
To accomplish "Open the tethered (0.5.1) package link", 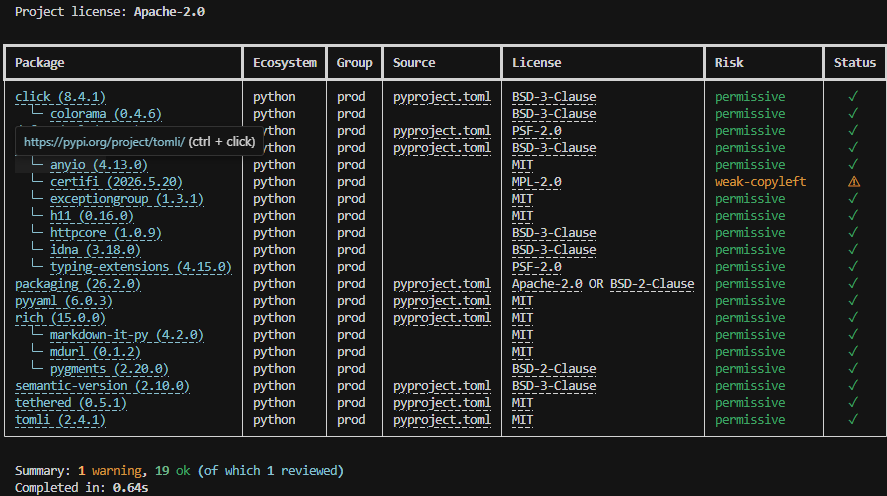I will click(x=71, y=403).
